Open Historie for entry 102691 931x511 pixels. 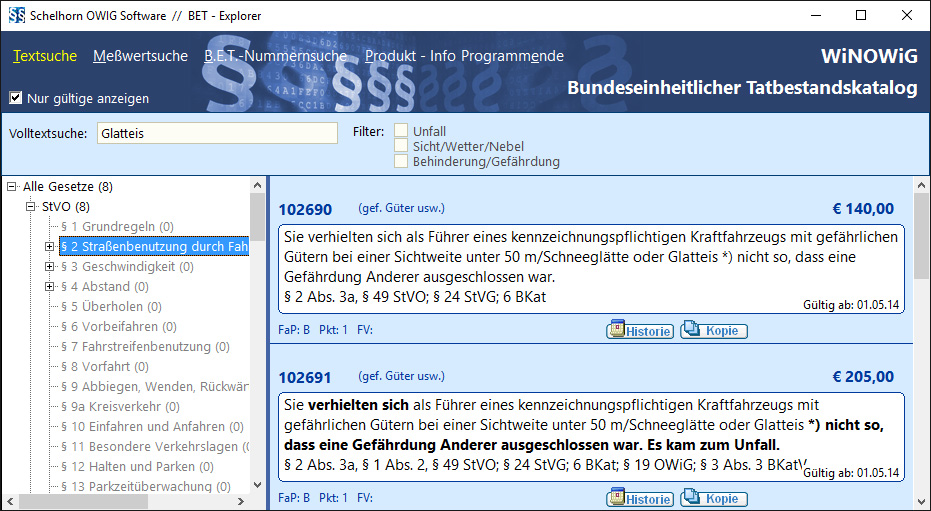click(x=640, y=499)
